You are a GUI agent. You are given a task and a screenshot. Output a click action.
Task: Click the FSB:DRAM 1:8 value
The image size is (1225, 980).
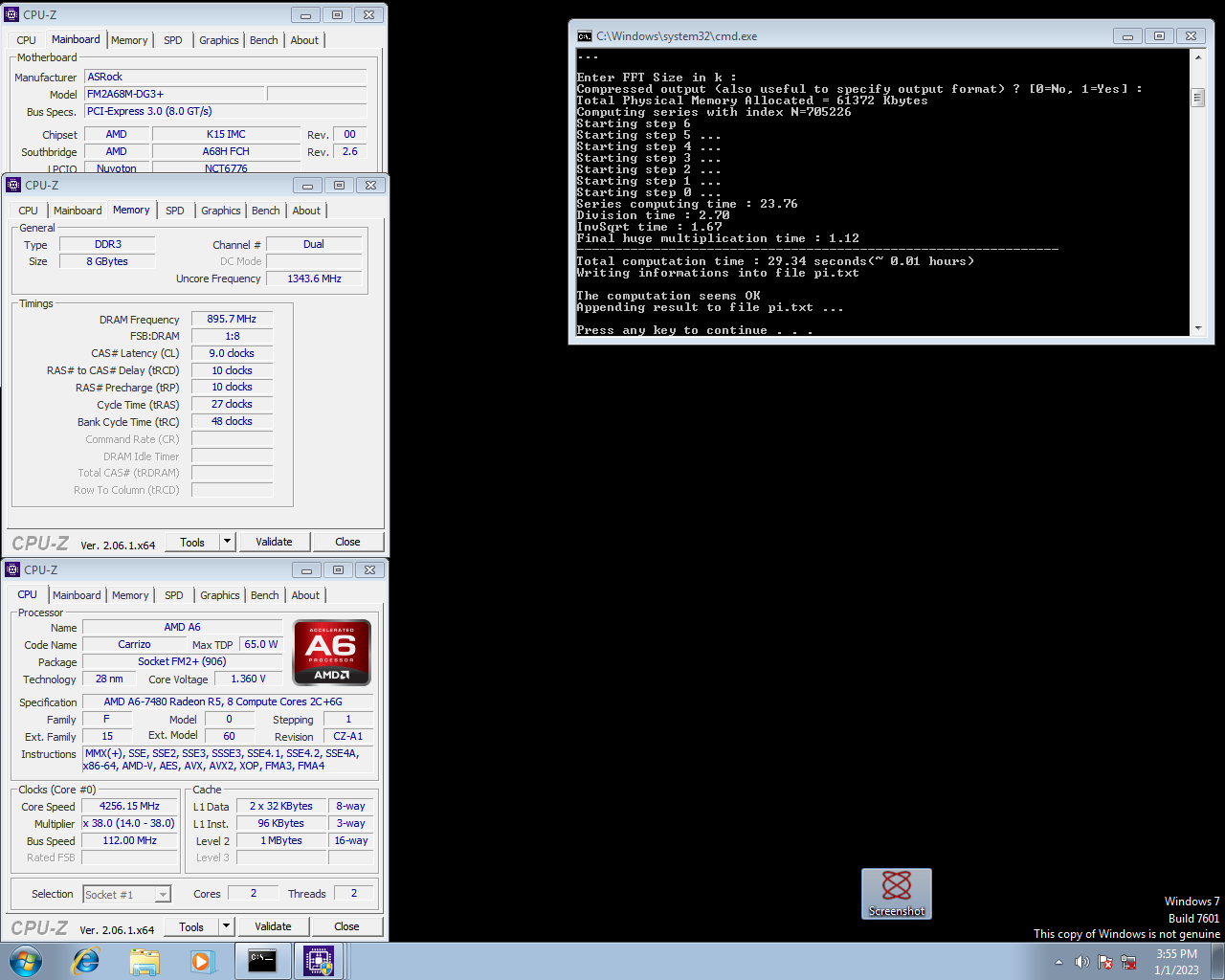(232, 336)
